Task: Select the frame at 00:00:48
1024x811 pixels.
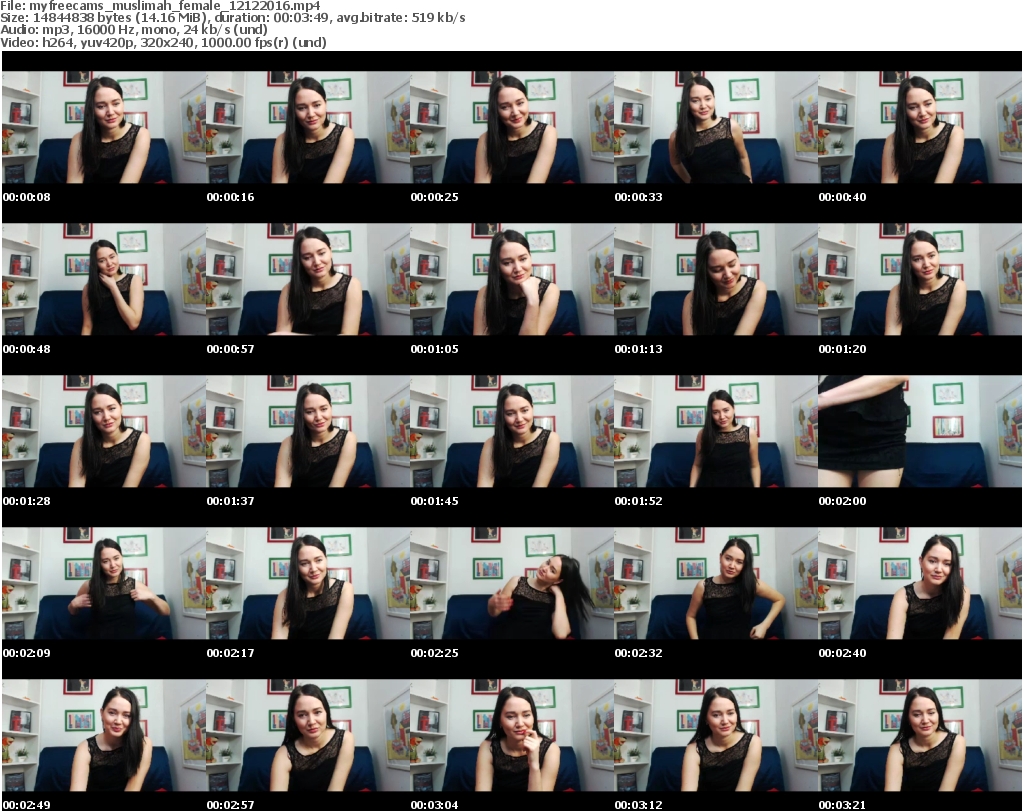Action: click(104, 279)
